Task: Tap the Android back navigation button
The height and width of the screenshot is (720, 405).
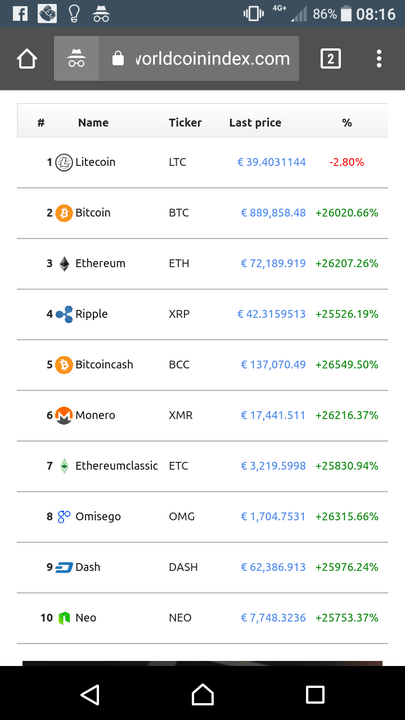Action: [x=90, y=694]
